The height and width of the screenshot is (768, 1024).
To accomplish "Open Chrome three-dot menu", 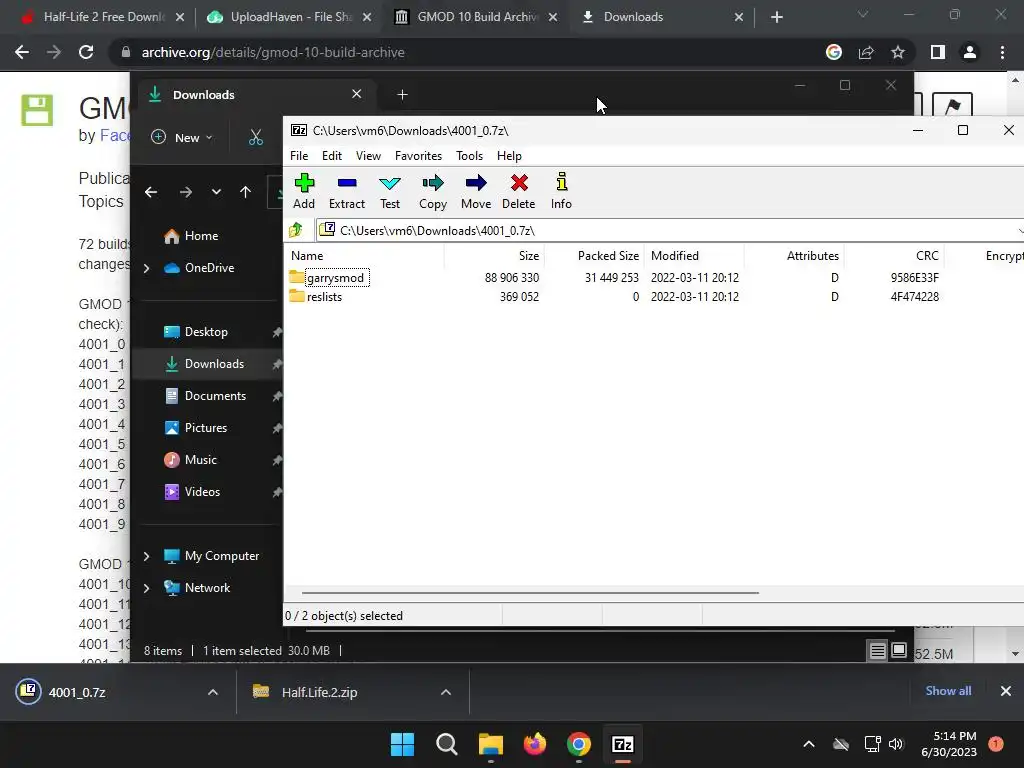I will tap(1002, 52).
